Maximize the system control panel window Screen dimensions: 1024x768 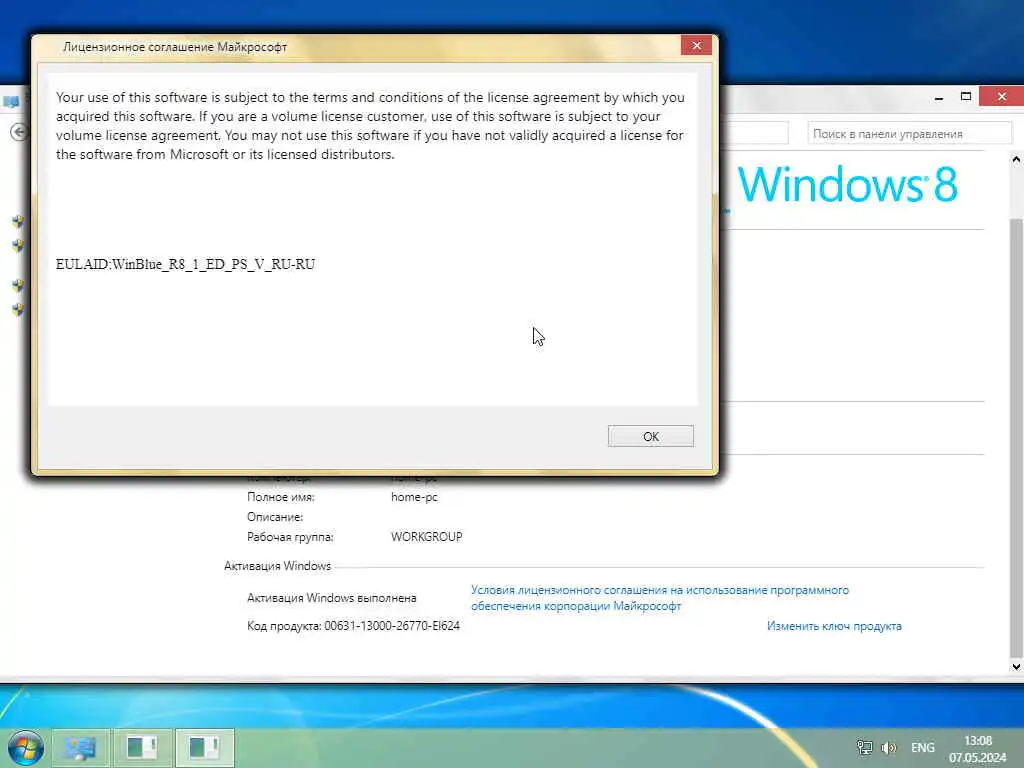[966, 97]
